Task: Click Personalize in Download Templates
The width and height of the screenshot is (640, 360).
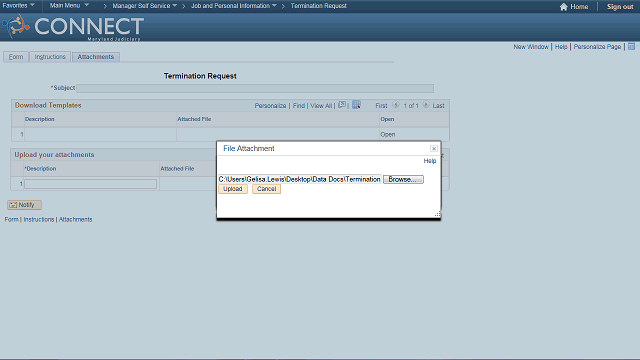Action: [270, 106]
